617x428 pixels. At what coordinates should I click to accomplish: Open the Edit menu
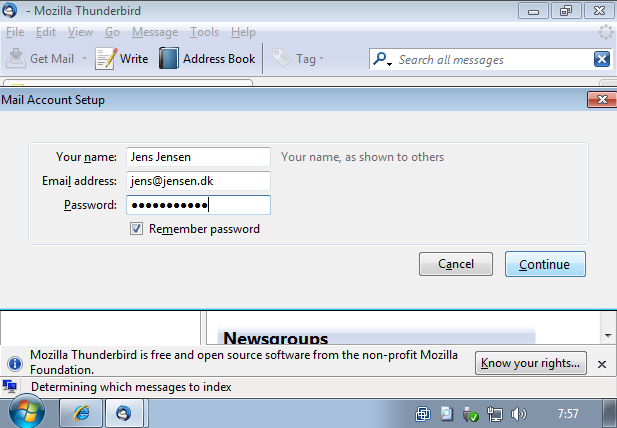click(46, 32)
